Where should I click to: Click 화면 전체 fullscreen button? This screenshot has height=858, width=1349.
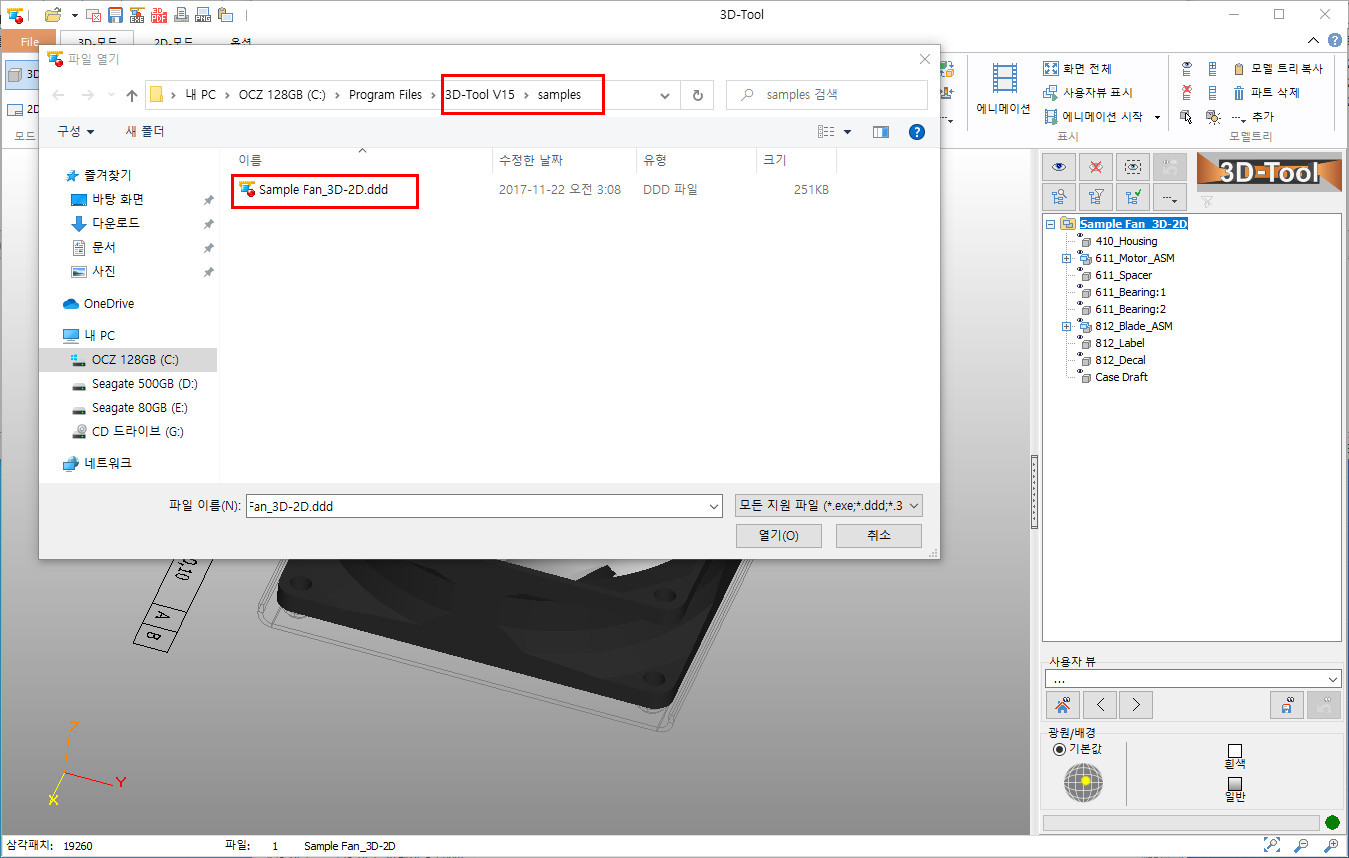[x=1077, y=69]
